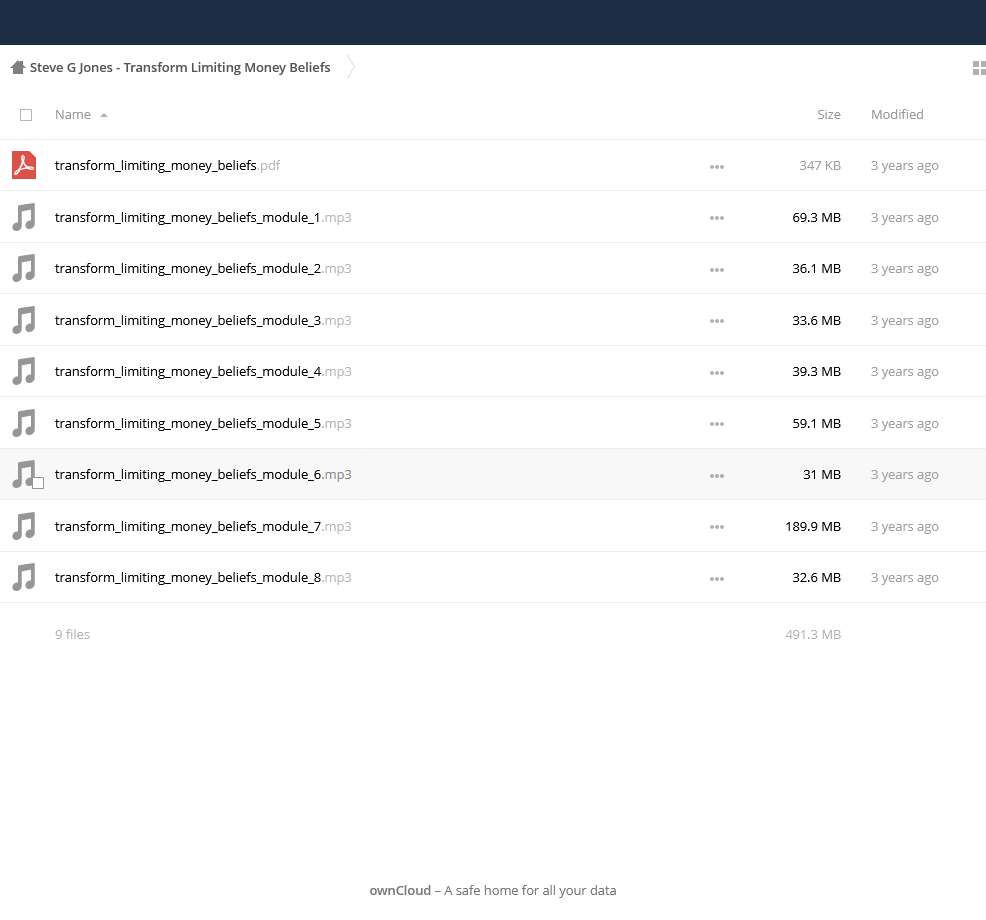
Task: Open more actions for module_8.mp3
Action: 717,579
